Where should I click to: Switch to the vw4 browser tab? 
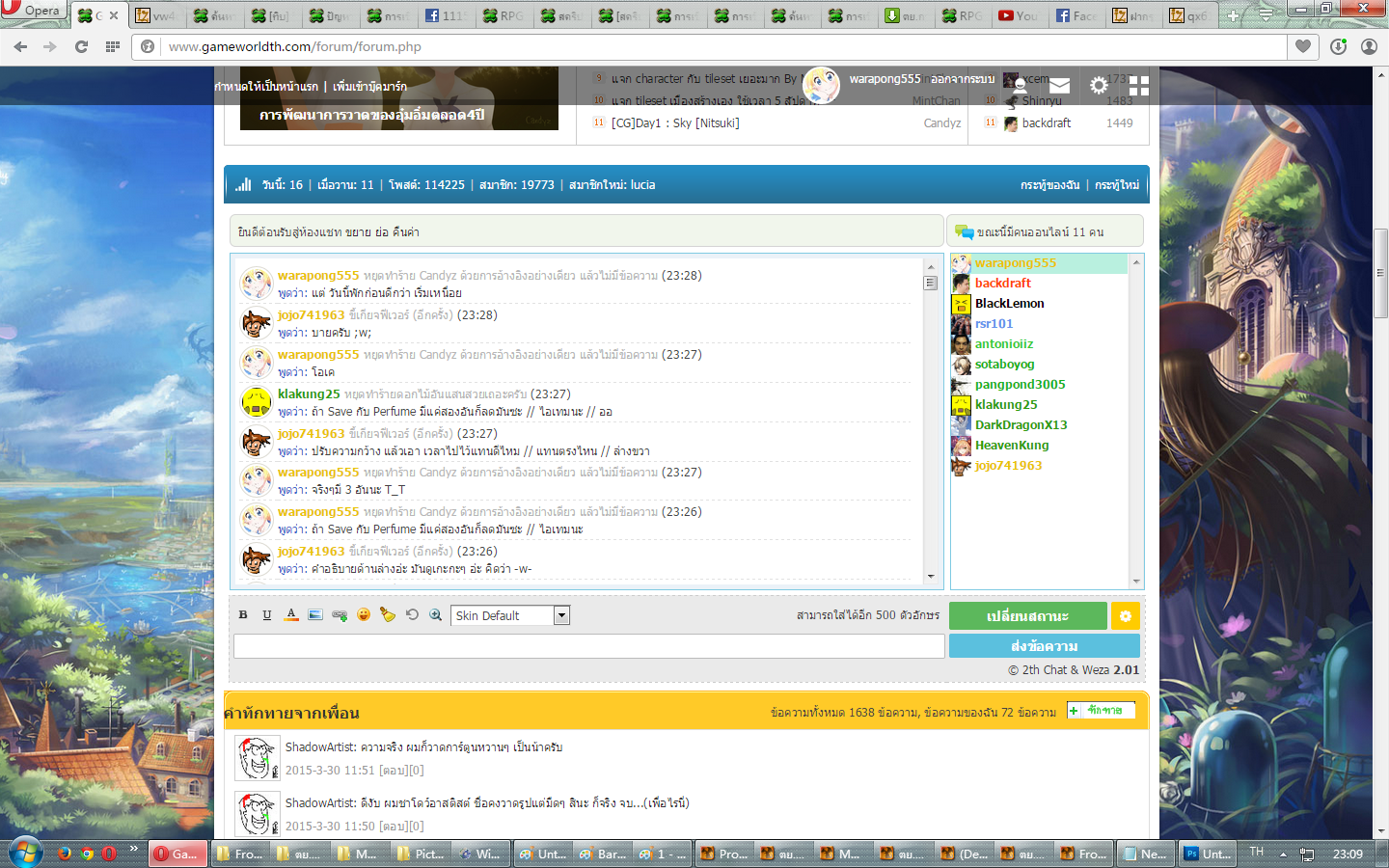pyautogui.click(x=155, y=15)
